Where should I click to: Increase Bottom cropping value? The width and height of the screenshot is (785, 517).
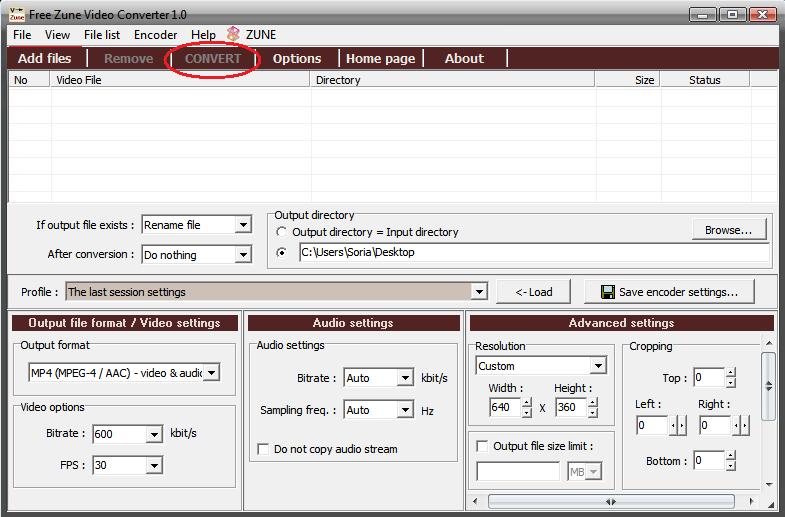[731, 455]
